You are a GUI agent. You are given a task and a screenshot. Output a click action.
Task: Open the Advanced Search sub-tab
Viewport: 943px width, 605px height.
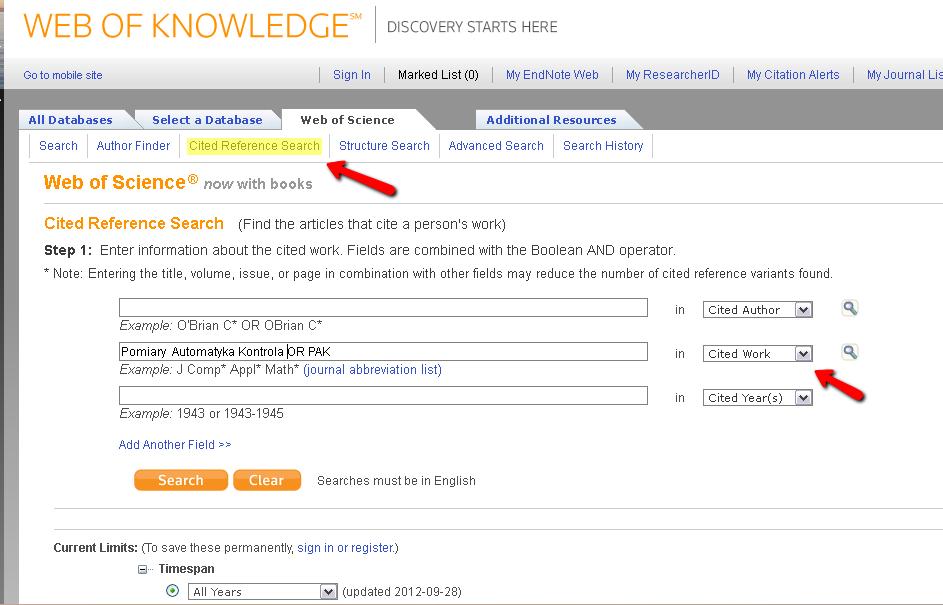(496, 146)
